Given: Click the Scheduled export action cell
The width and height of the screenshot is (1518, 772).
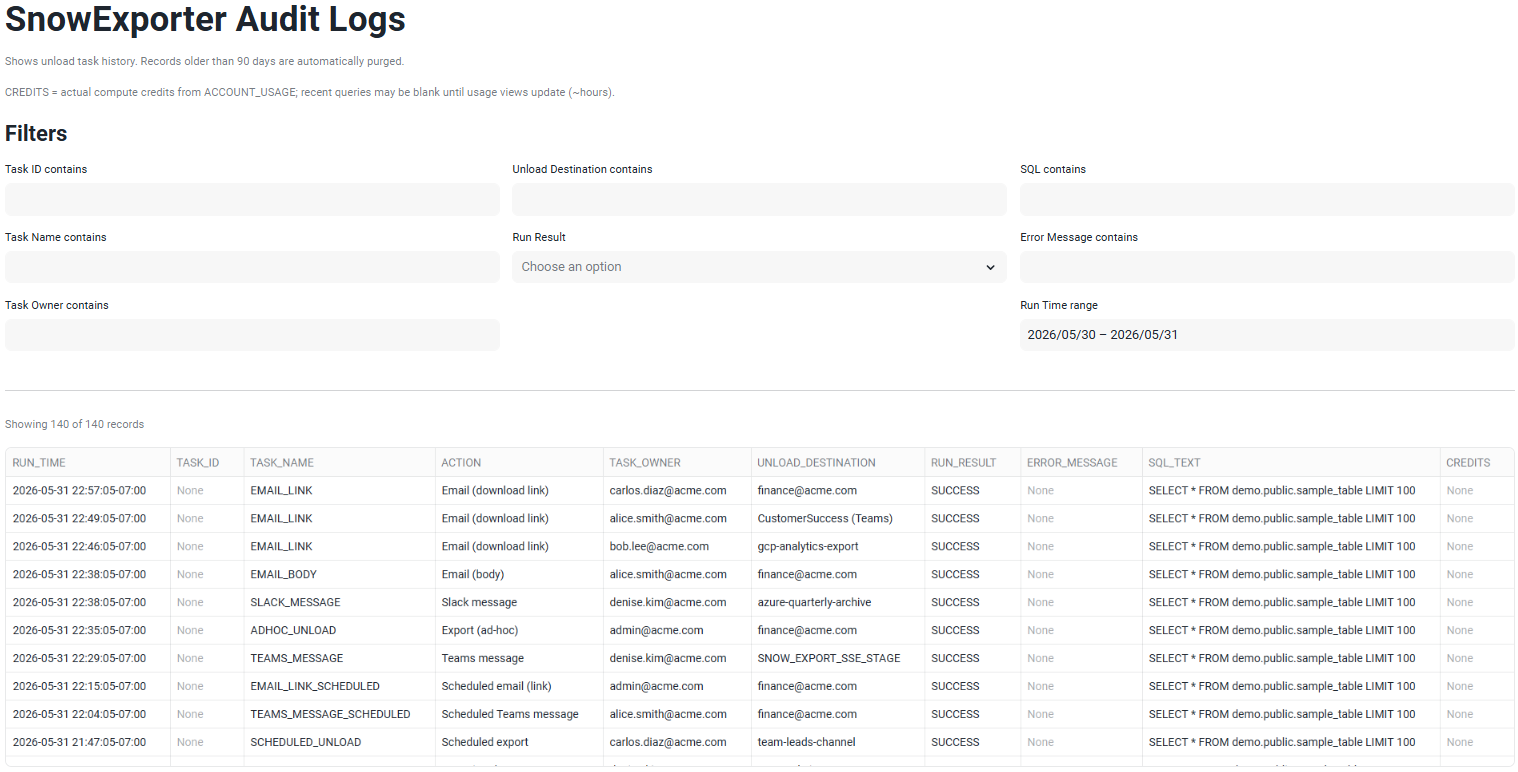Looking at the screenshot, I should click(x=519, y=743).
